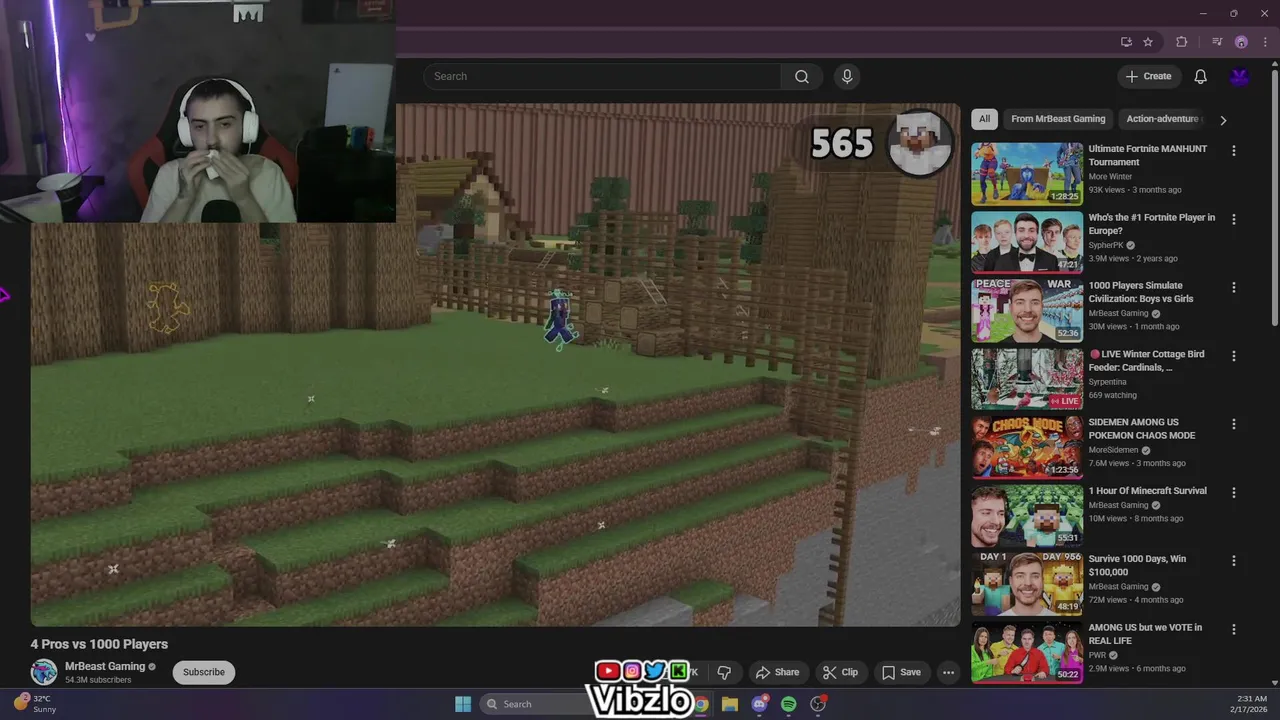Image resolution: width=1280 pixels, height=720 pixels.
Task: Open the AMONG US real life thumbnail
Action: coord(1027,651)
